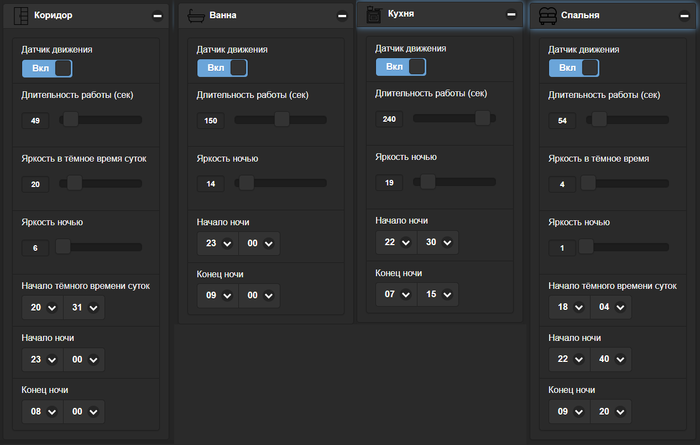Open Спальня night start hour dropdown 22

click(x=570, y=359)
